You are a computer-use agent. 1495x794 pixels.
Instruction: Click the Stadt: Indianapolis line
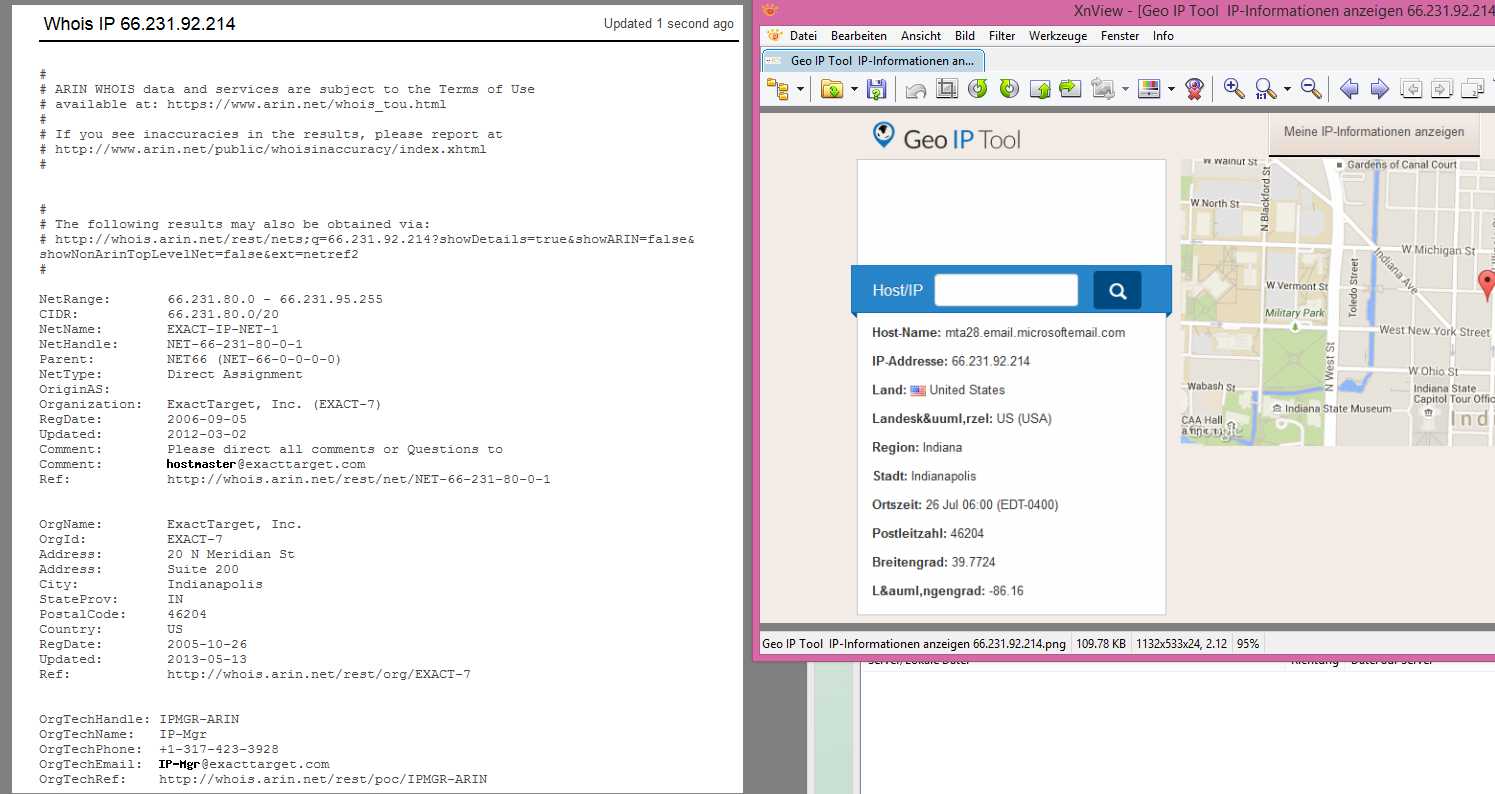point(924,476)
